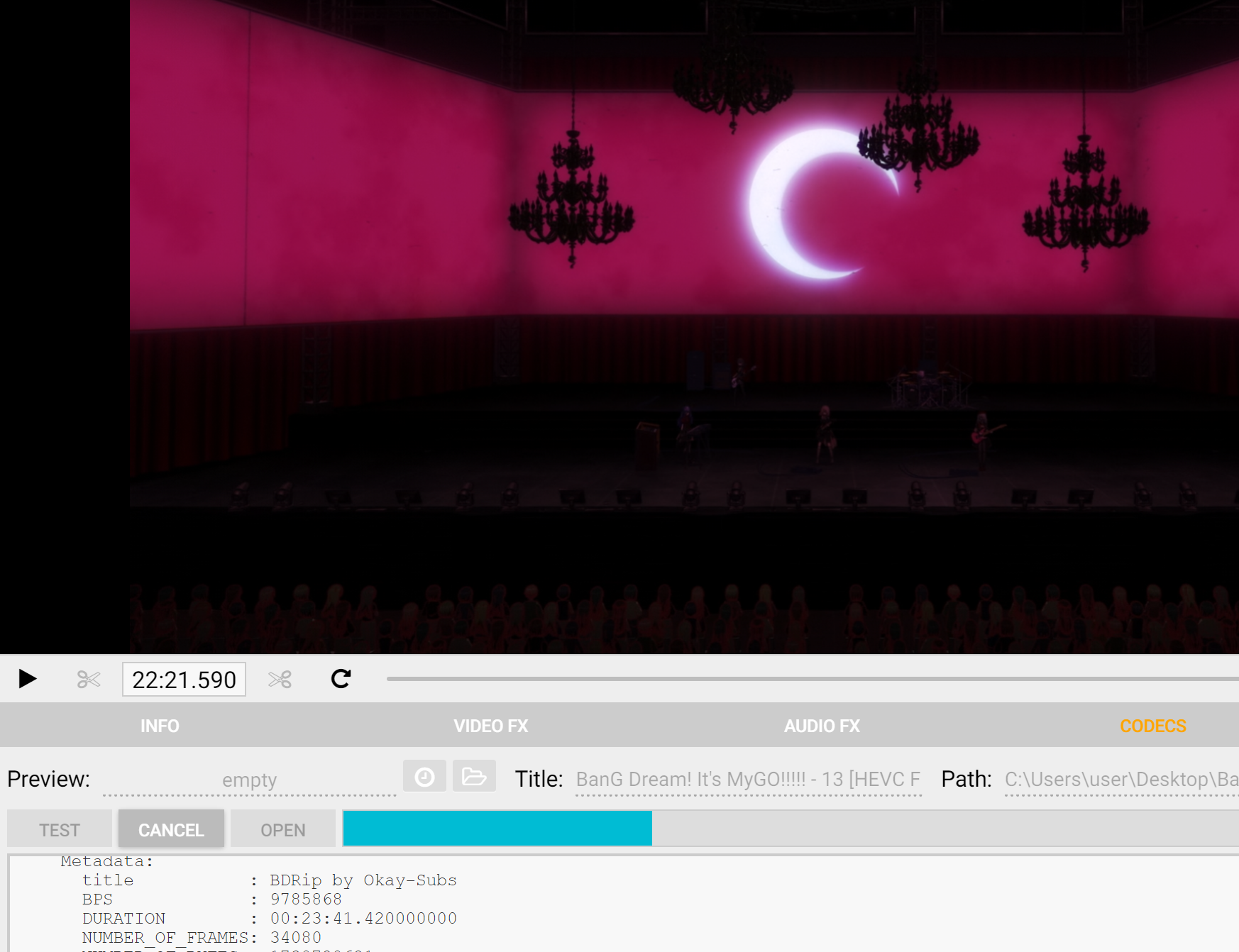Viewport: 1239px width, 952px height.
Task: Select the CODECS tab
Action: click(1153, 726)
